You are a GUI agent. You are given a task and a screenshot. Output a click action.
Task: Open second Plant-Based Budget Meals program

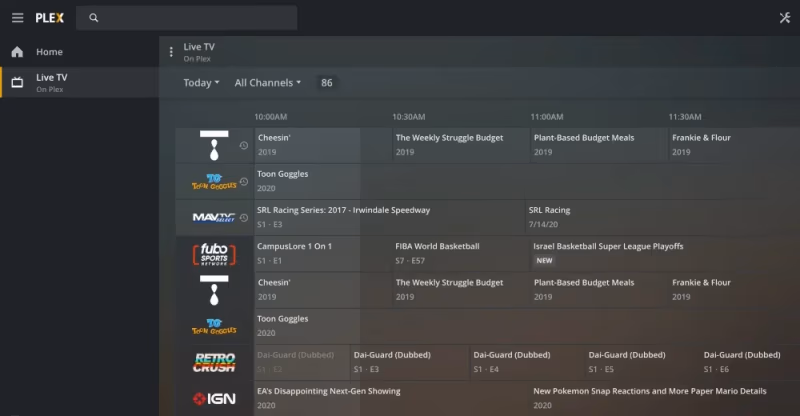click(x=599, y=290)
